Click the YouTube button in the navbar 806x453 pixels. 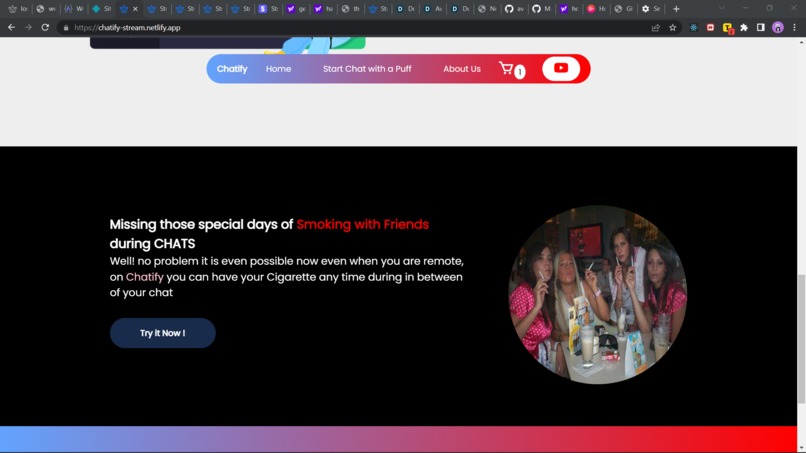(561, 68)
